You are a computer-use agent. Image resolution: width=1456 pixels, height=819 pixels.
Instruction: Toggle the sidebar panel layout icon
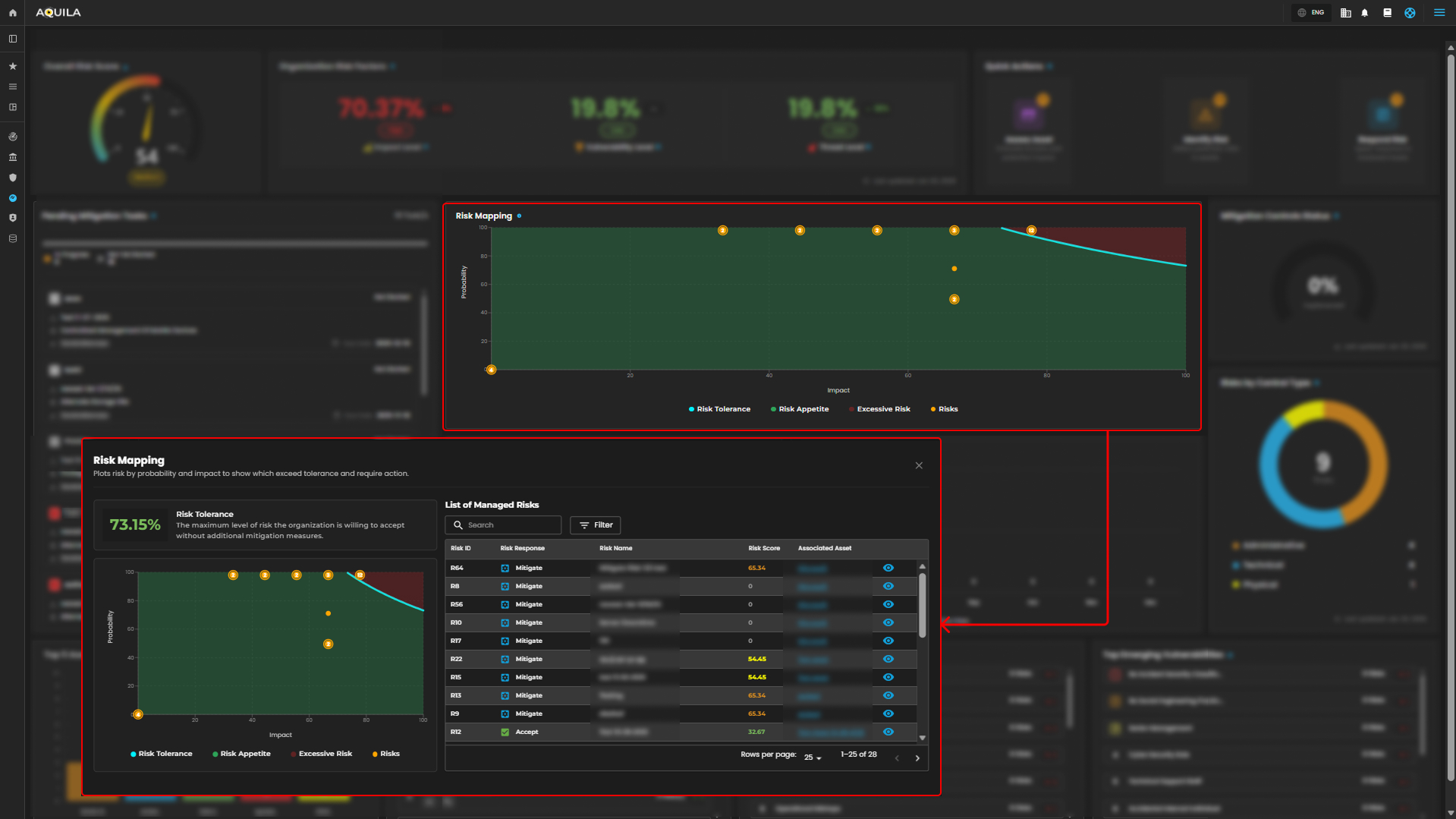[x=13, y=39]
